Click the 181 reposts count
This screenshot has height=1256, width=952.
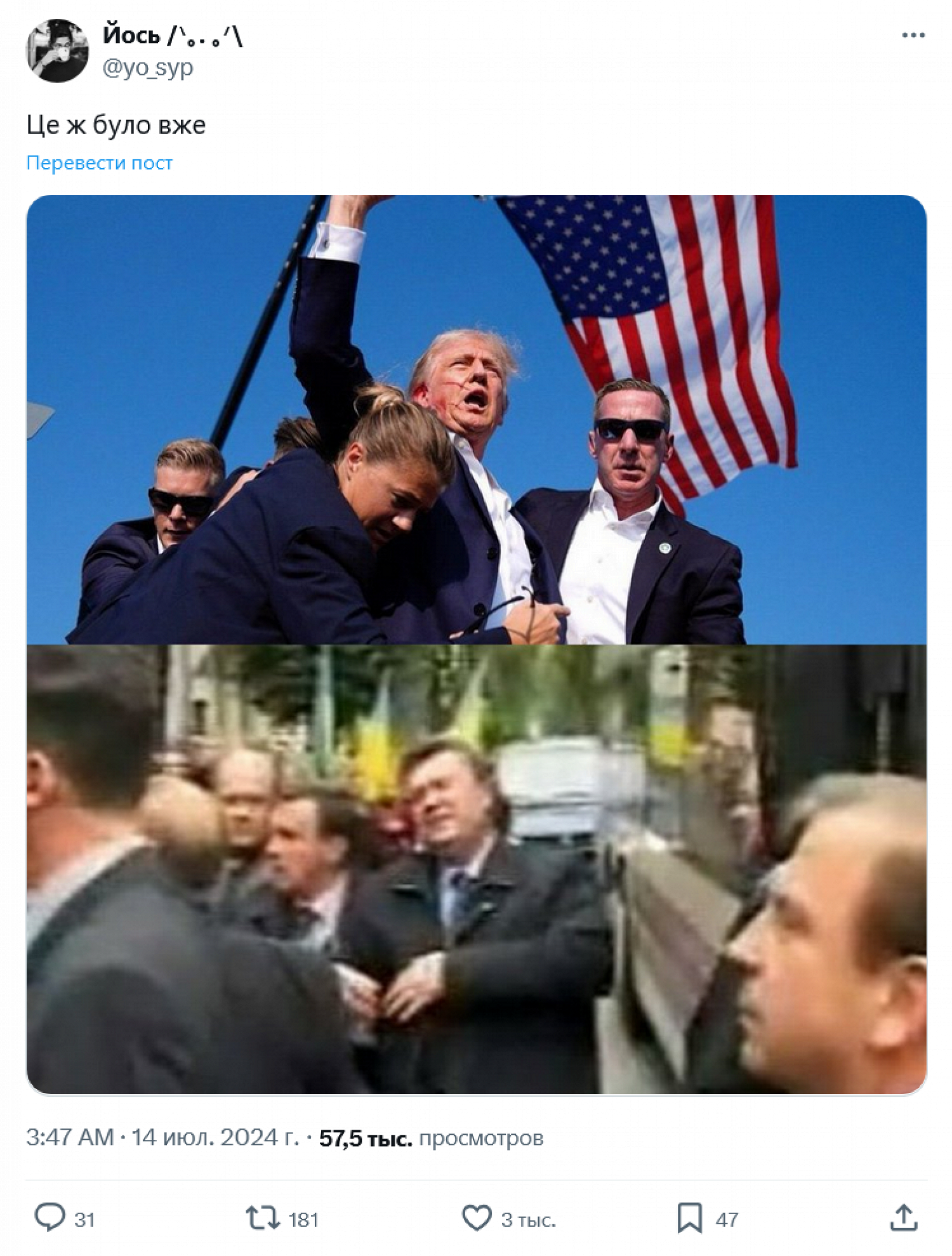[x=303, y=1219]
